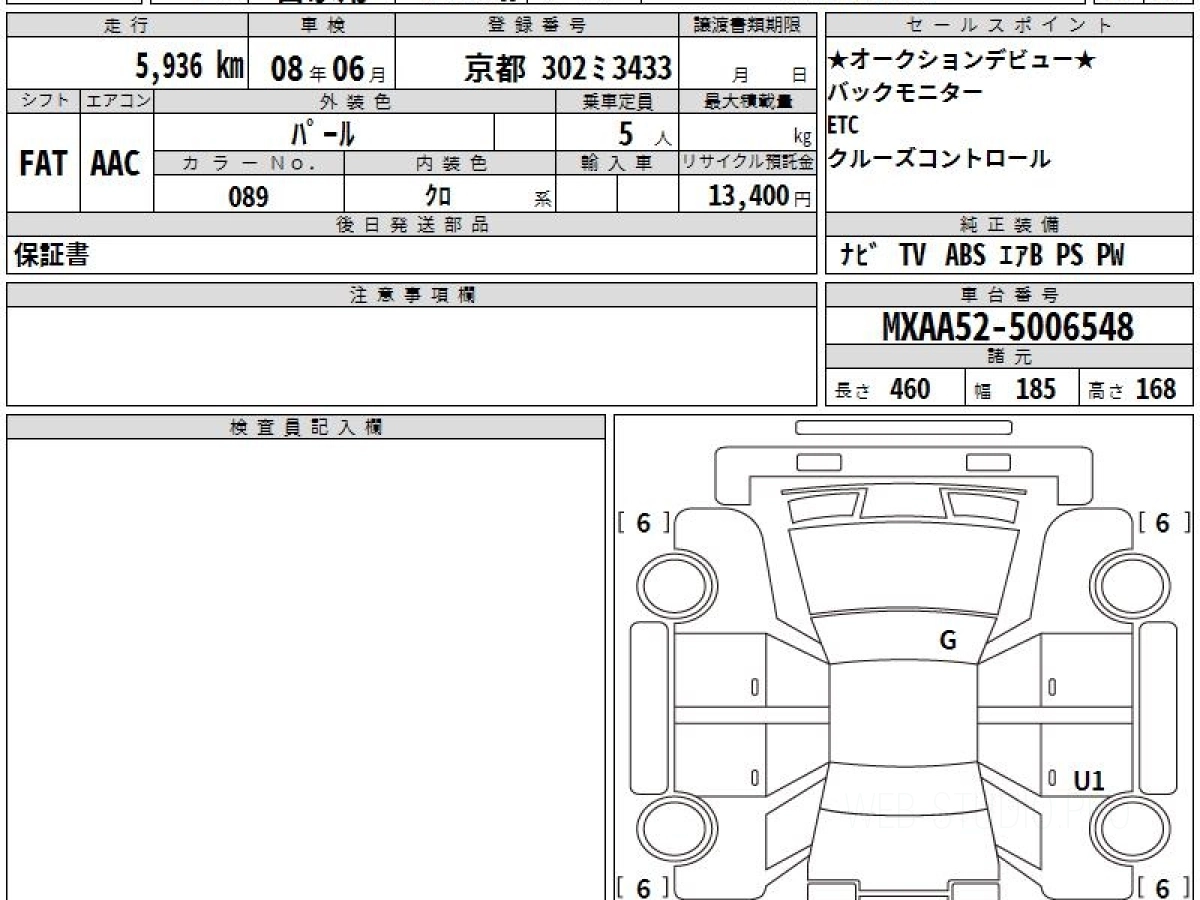
Task: Select inspection date 08年06月
Action: [328, 69]
